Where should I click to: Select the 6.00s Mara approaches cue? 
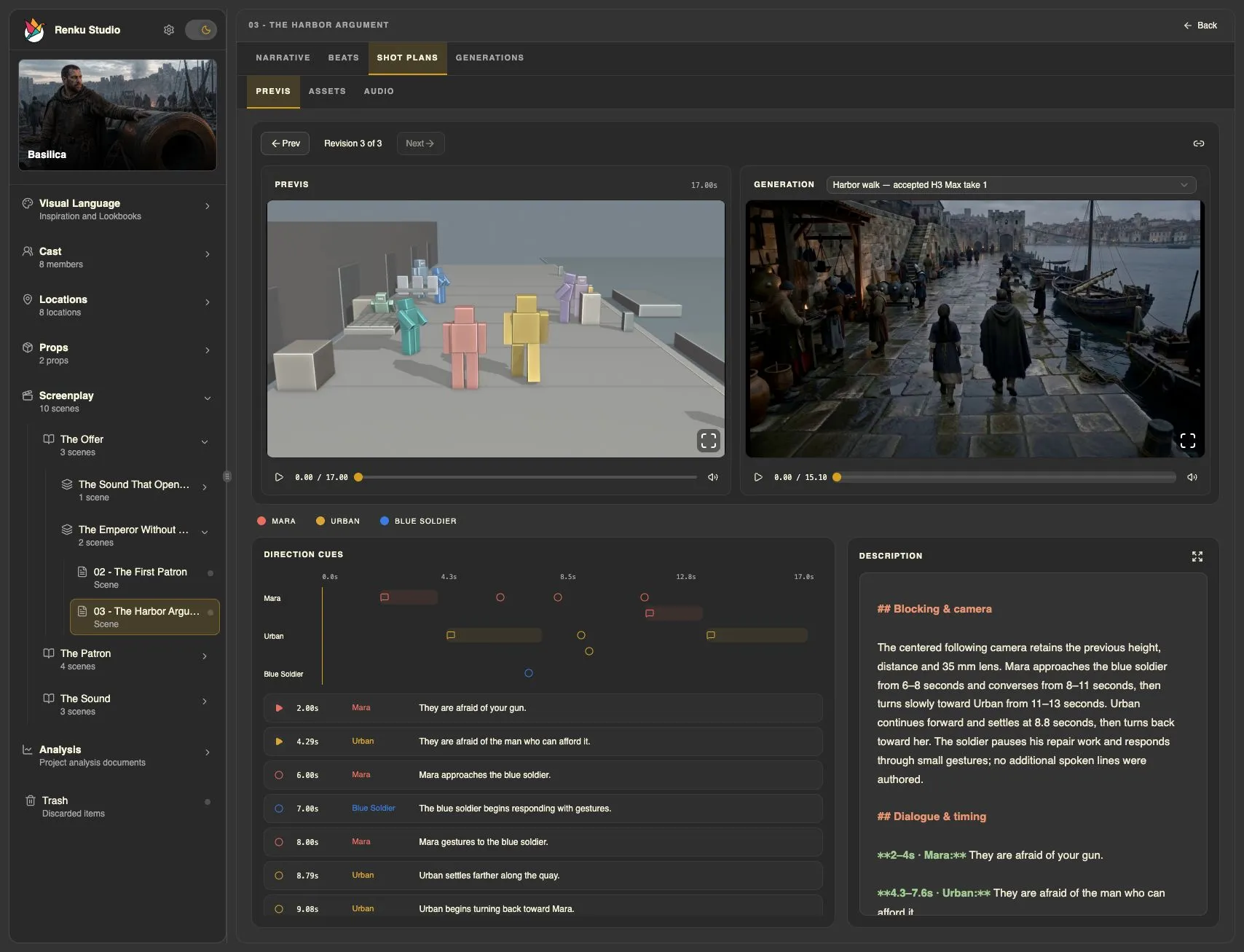tap(543, 775)
